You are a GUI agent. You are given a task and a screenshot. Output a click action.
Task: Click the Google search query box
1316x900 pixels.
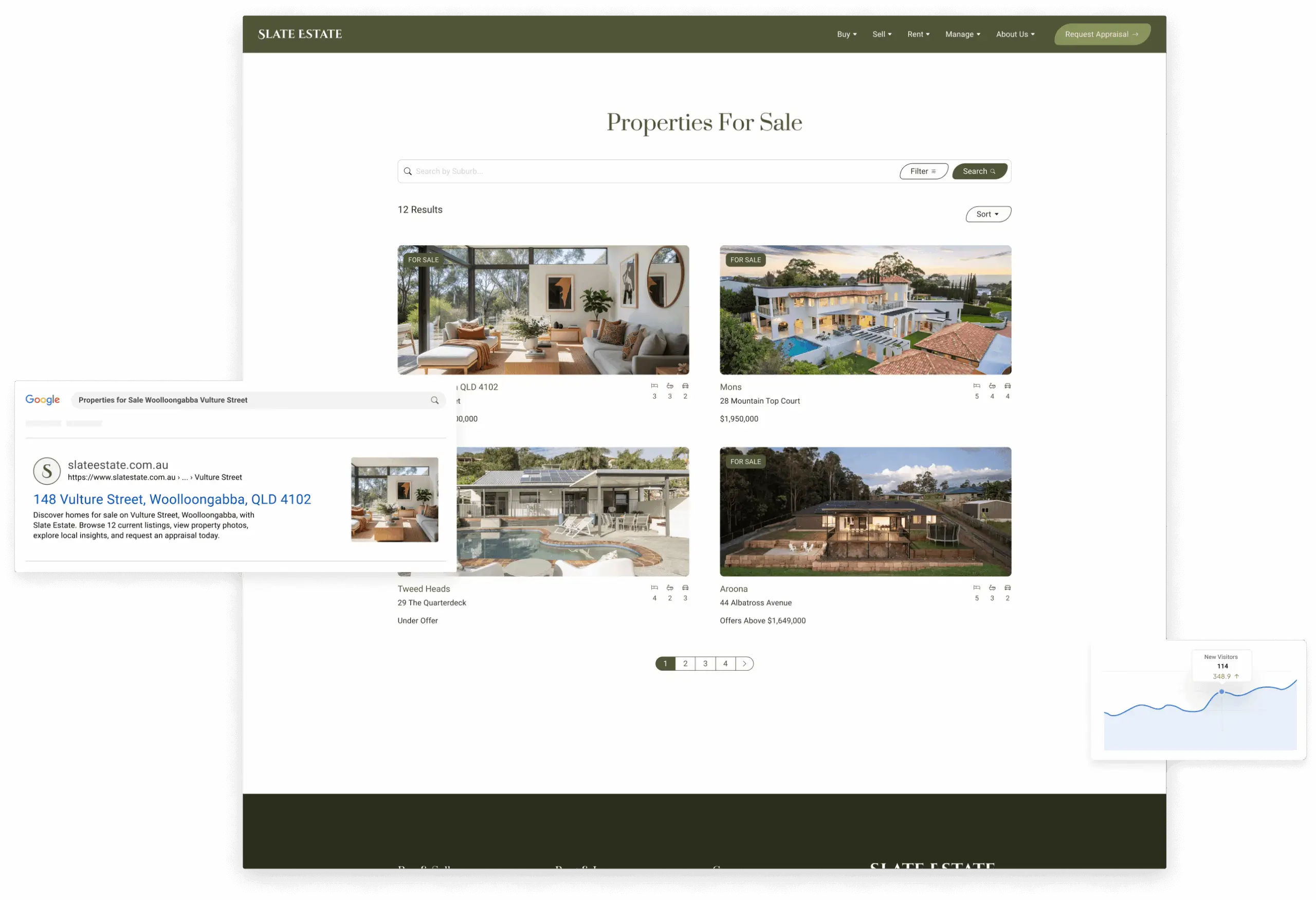pyautogui.click(x=258, y=400)
